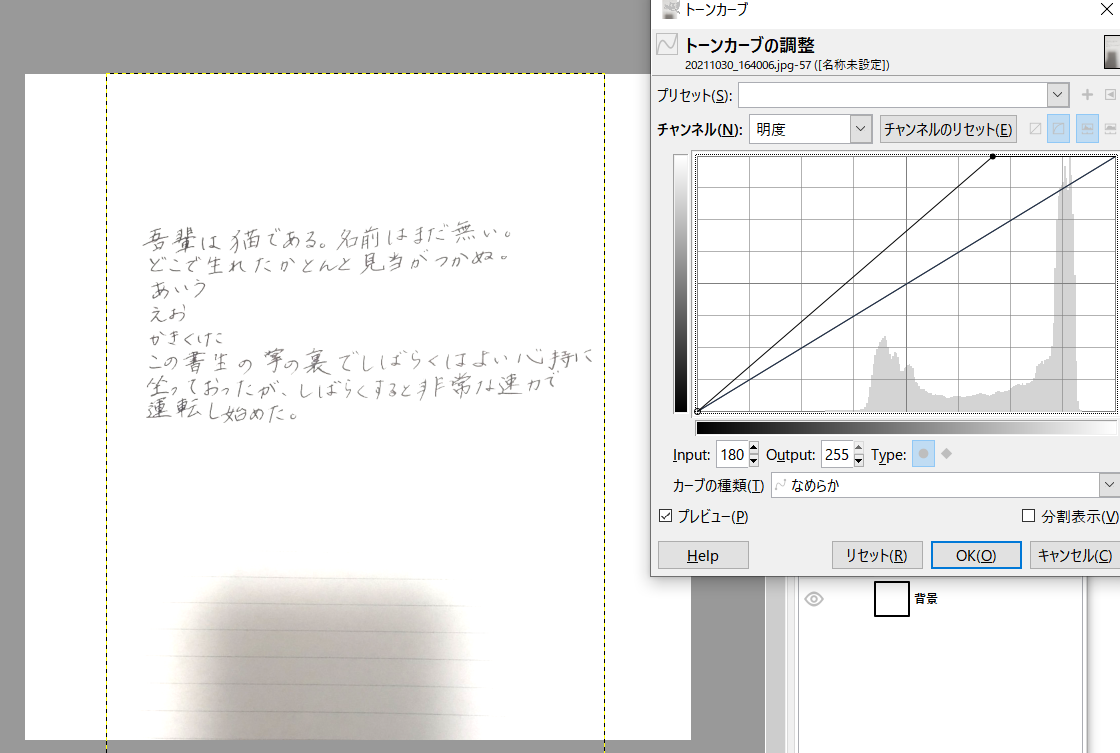Toggle linear curve editing icon
The width and height of the screenshot is (1120, 753).
click(1035, 128)
